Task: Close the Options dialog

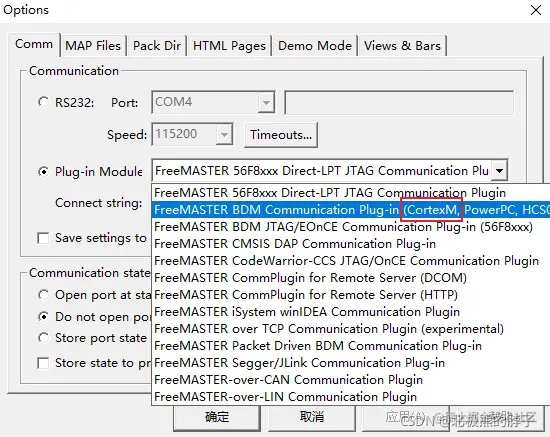Action: [536, 10]
